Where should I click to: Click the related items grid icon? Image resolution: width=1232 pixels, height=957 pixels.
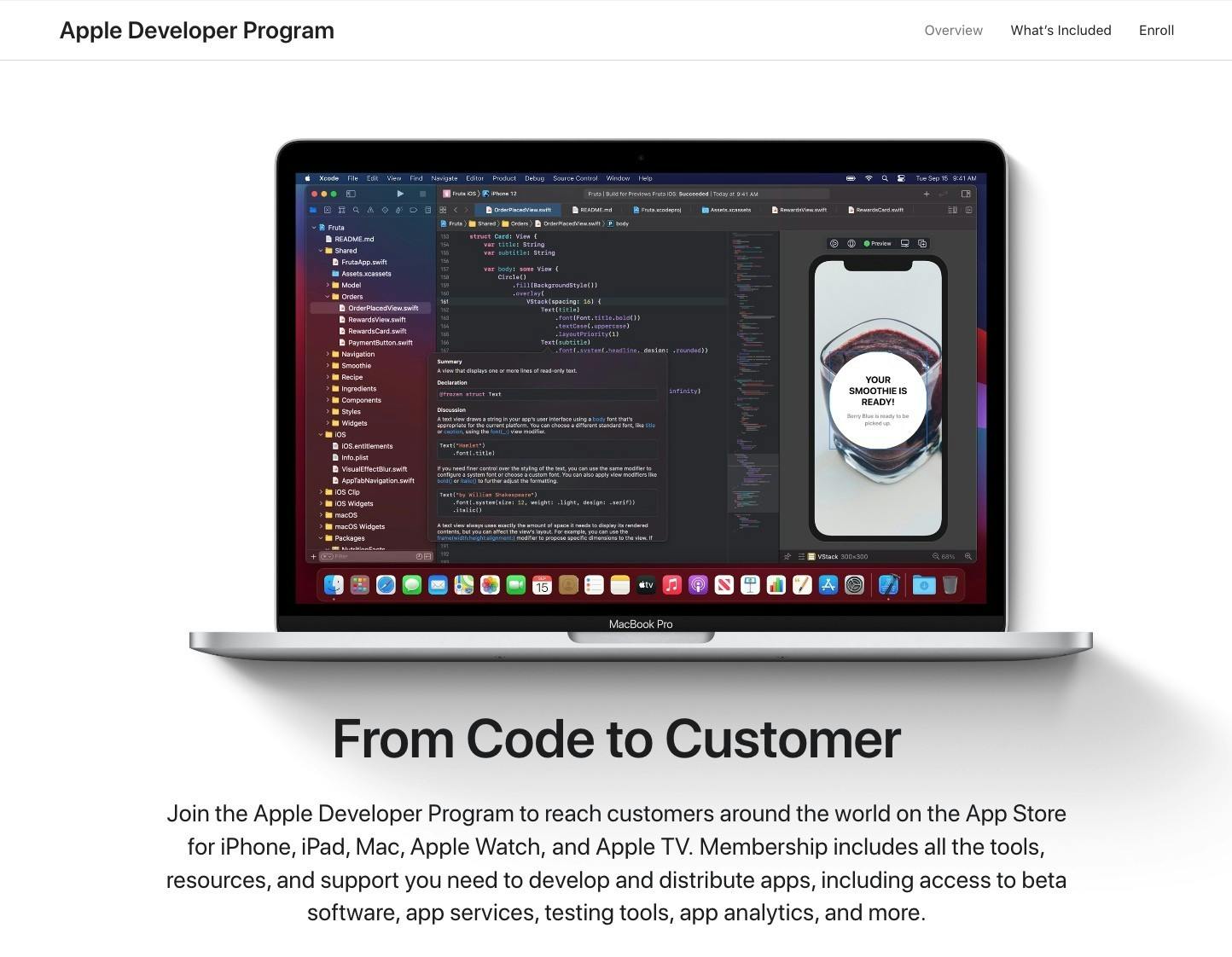pyautogui.click(x=443, y=210)
